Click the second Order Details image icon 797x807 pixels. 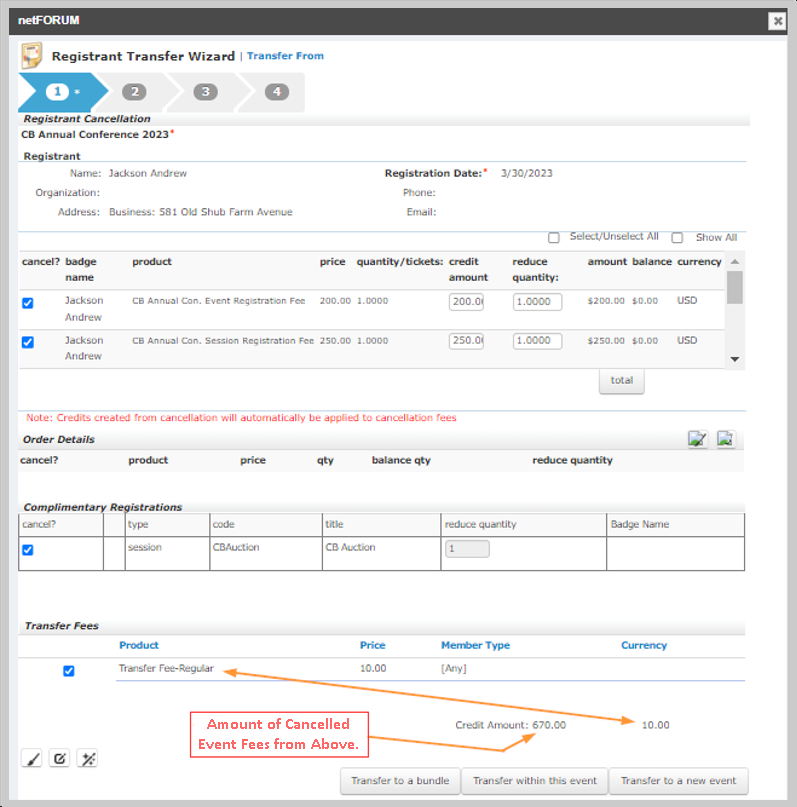point(726,439)
